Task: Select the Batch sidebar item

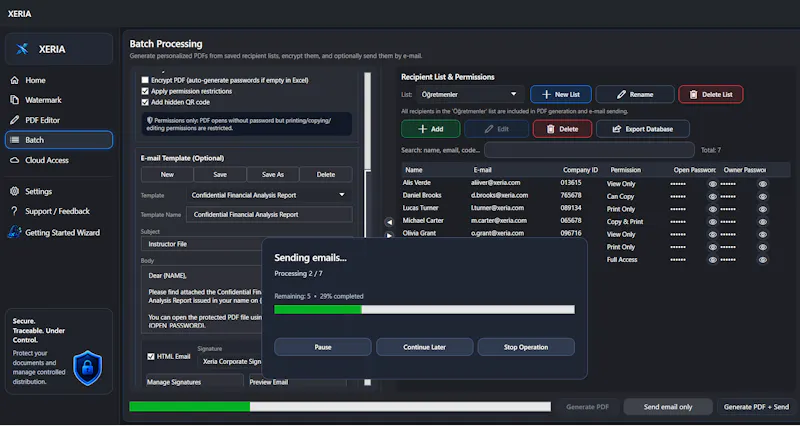Action: click(59, 140)
